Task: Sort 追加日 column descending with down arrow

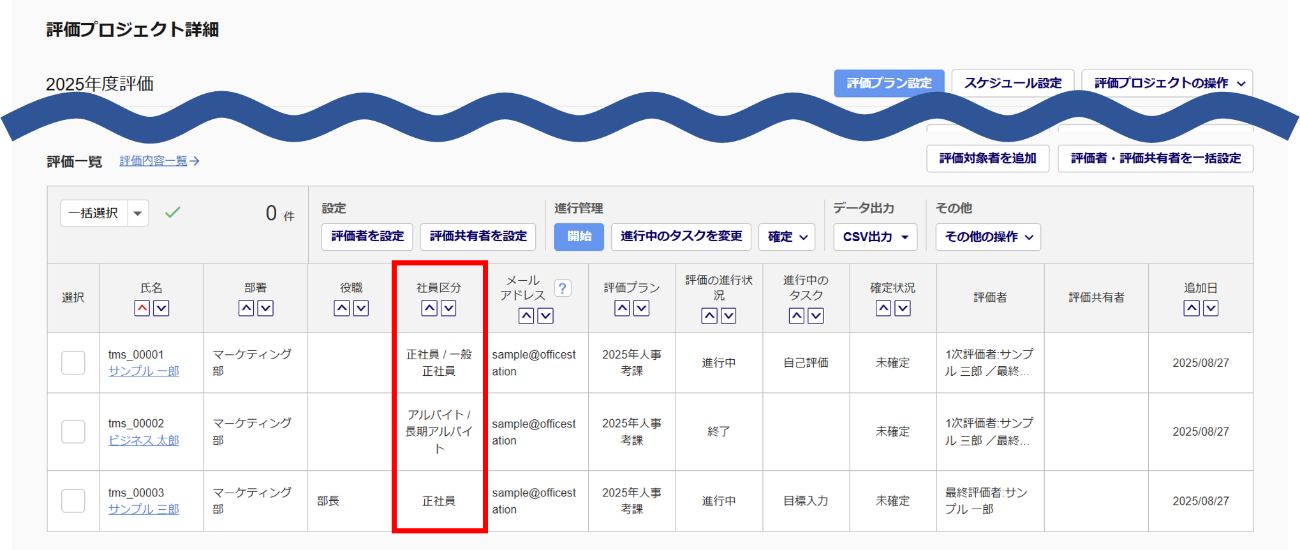Action: point(1211,308)
